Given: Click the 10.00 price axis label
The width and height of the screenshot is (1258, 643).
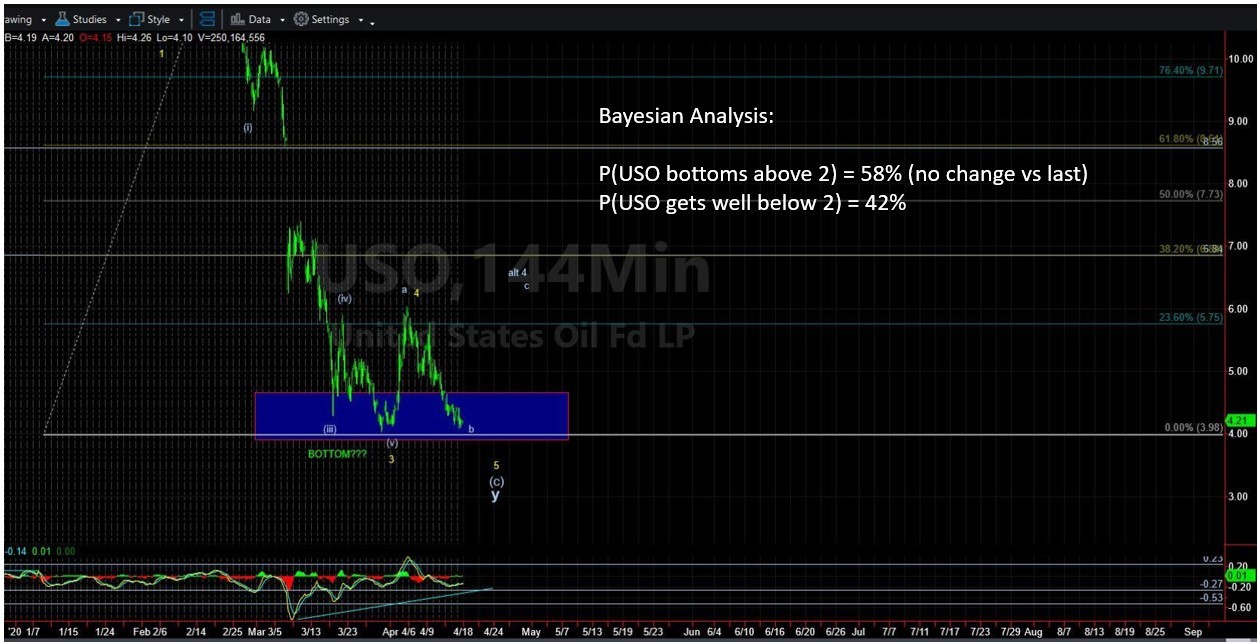Looking at the screenshot, I should click(1241, 59).
